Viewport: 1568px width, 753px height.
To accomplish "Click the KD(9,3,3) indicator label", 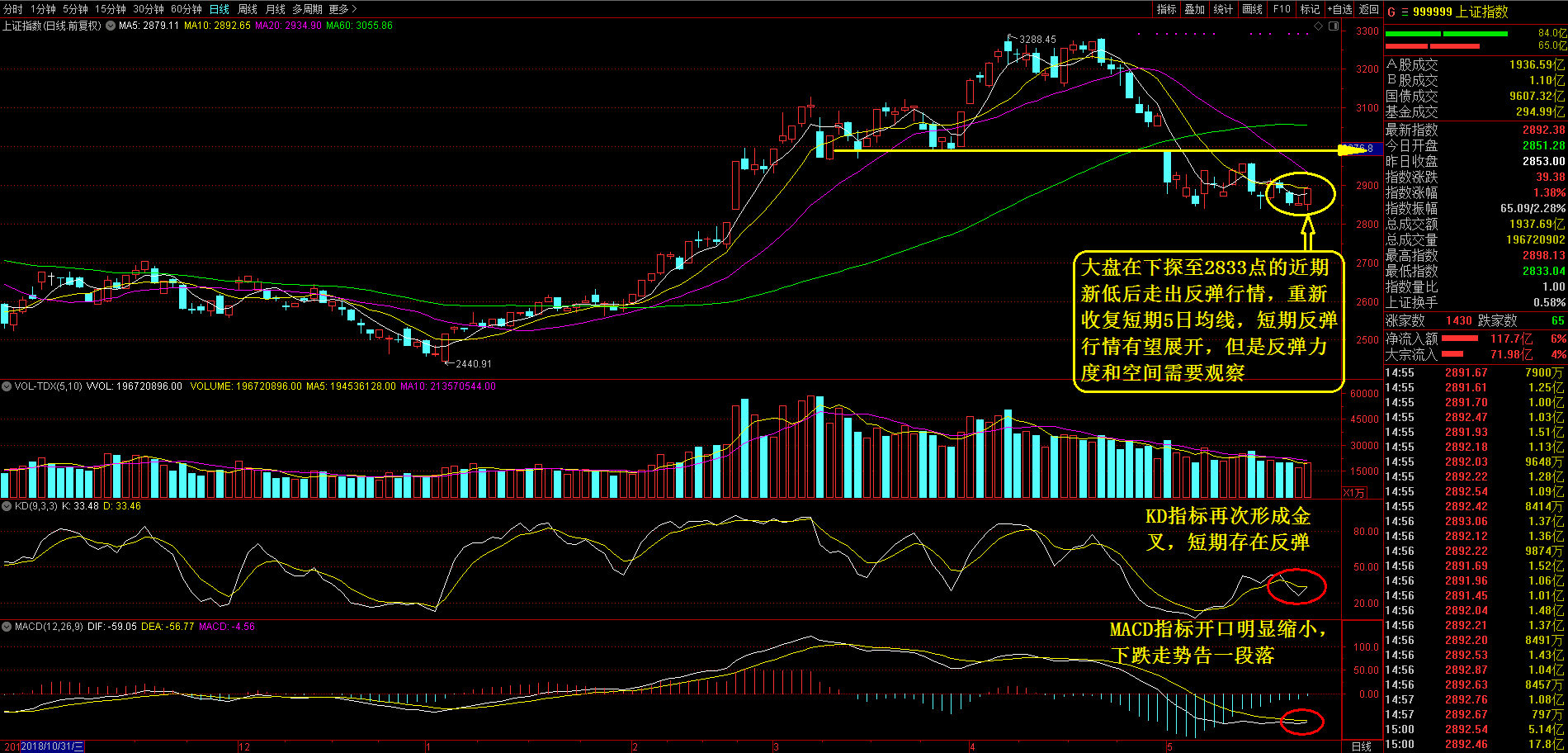I will pyautogui.click(x=35, y=506).
